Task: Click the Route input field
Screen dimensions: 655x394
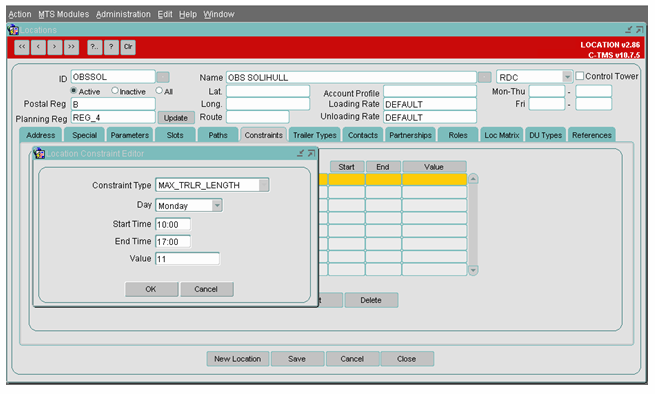Action: 257,117
